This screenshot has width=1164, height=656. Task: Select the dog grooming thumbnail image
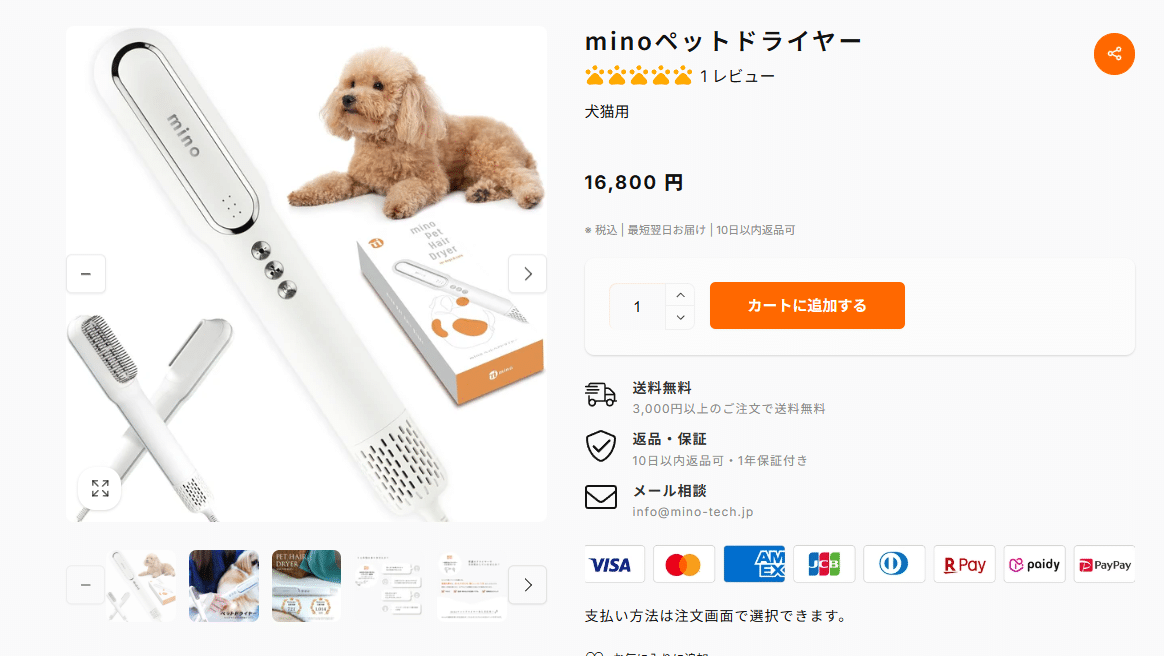[223, 586]
